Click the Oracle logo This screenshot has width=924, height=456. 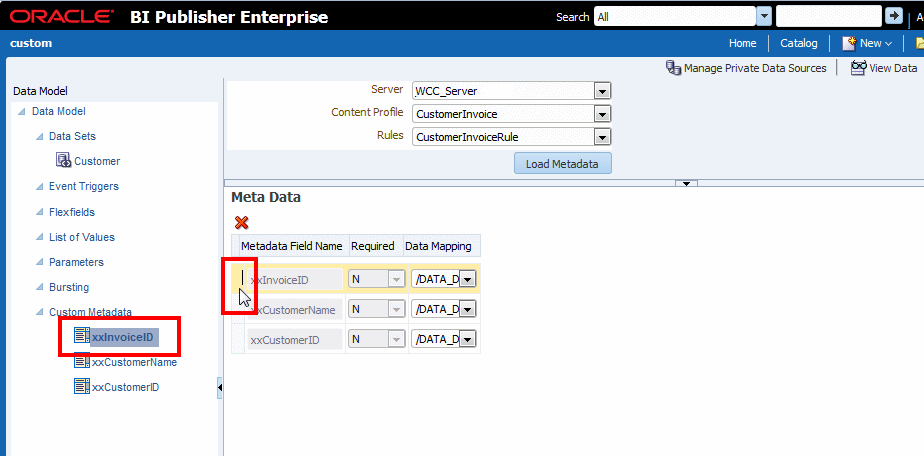point(62,16)
